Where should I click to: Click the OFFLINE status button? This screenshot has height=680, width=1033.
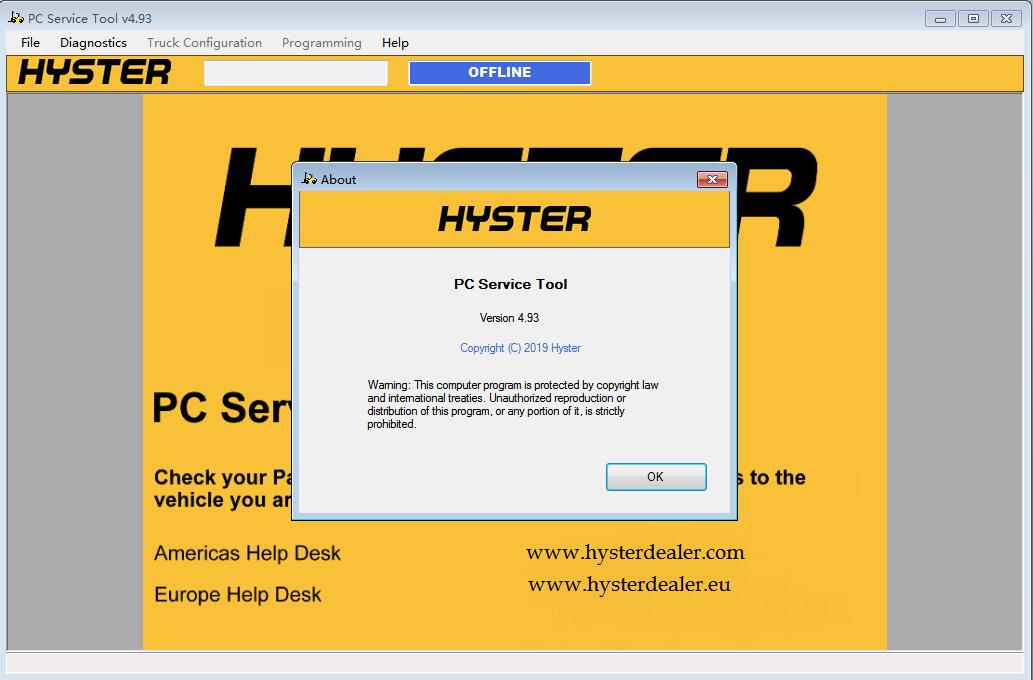click(x=499, y=72)
